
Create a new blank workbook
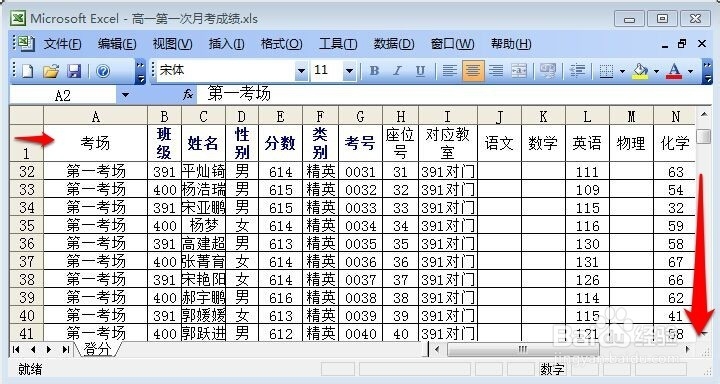click(x=28, y=71)
